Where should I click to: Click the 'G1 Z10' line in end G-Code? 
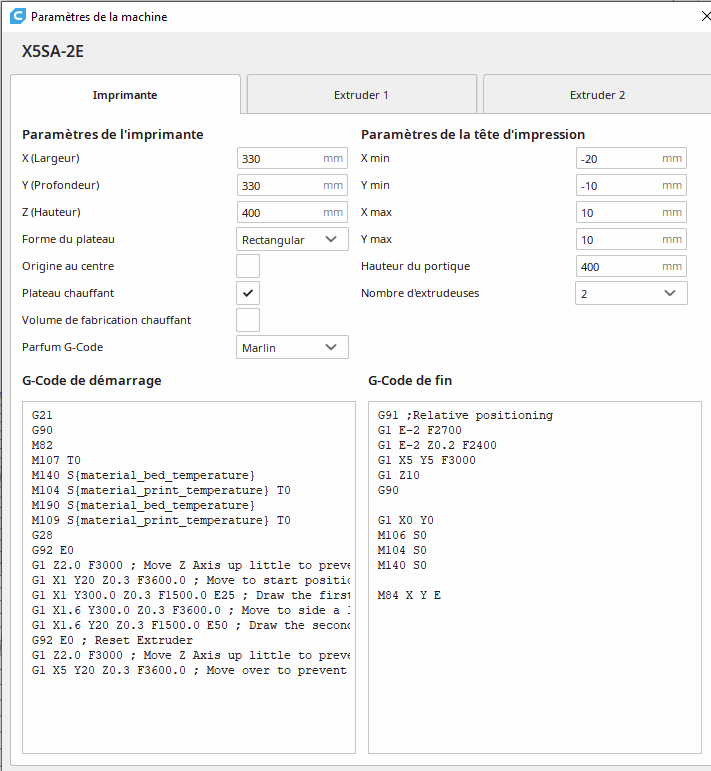point(399,475)
